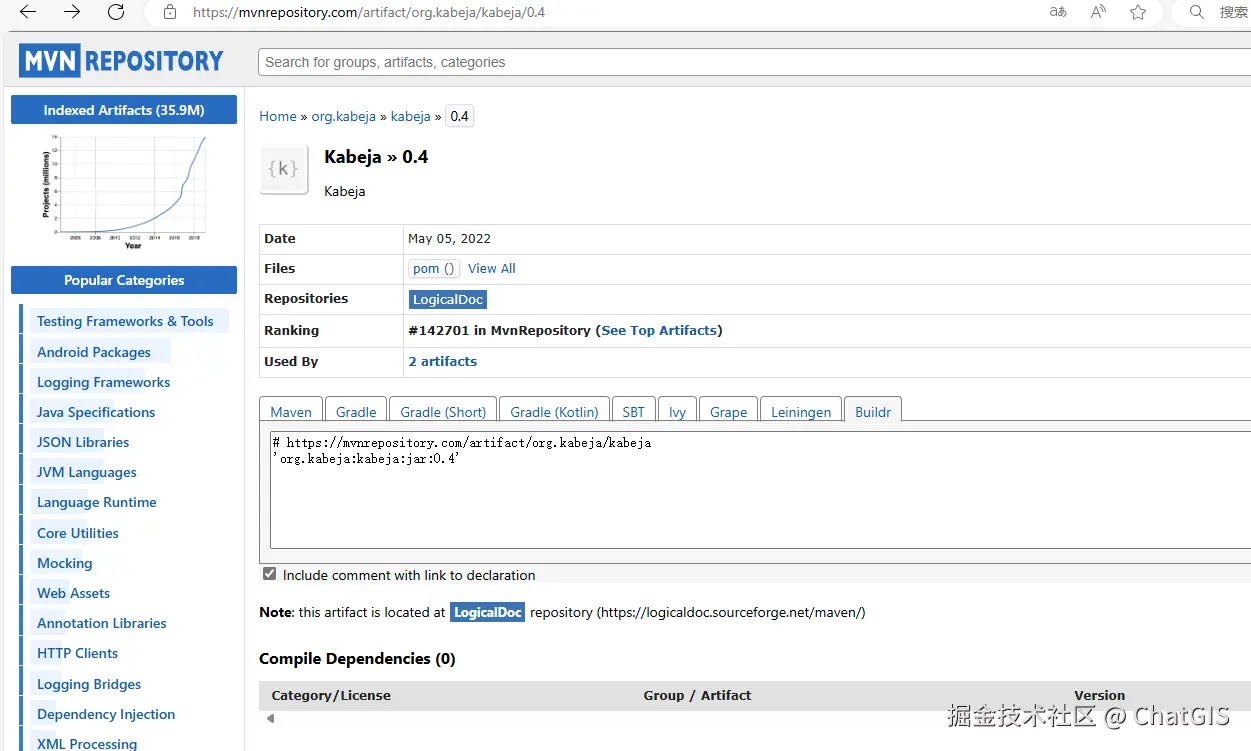This screenshot has width=1251, height=751.
Task: Click the Version column header
Action: (x=1099, y=695)
